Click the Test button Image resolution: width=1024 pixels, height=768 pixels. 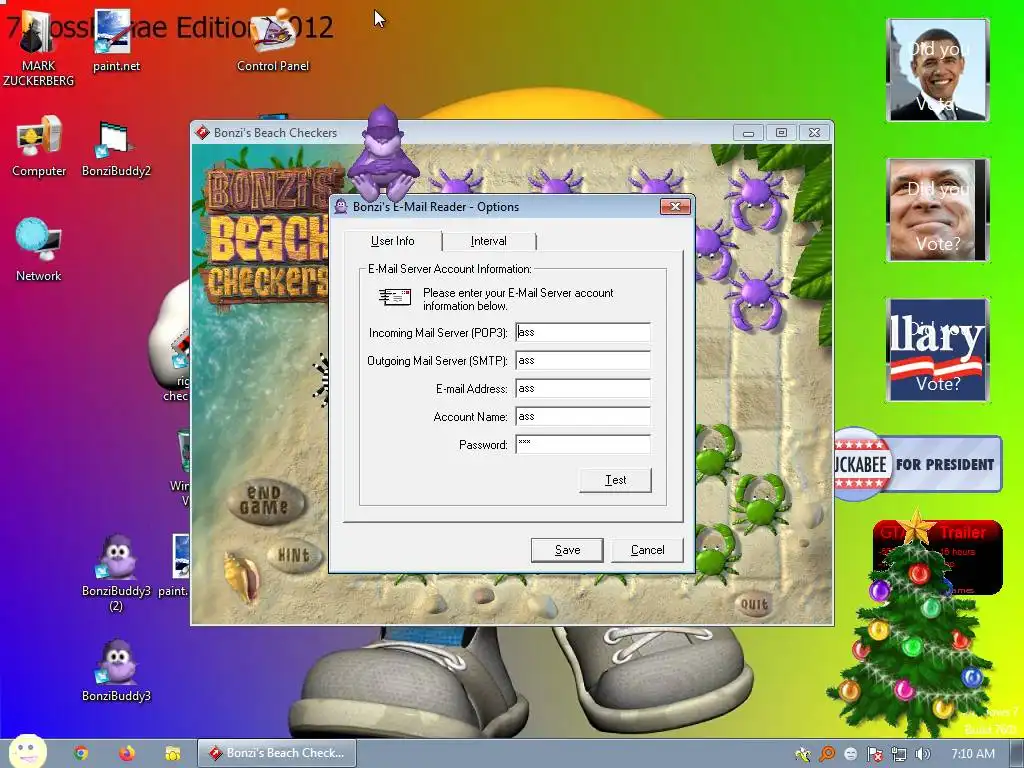(615, 480)
